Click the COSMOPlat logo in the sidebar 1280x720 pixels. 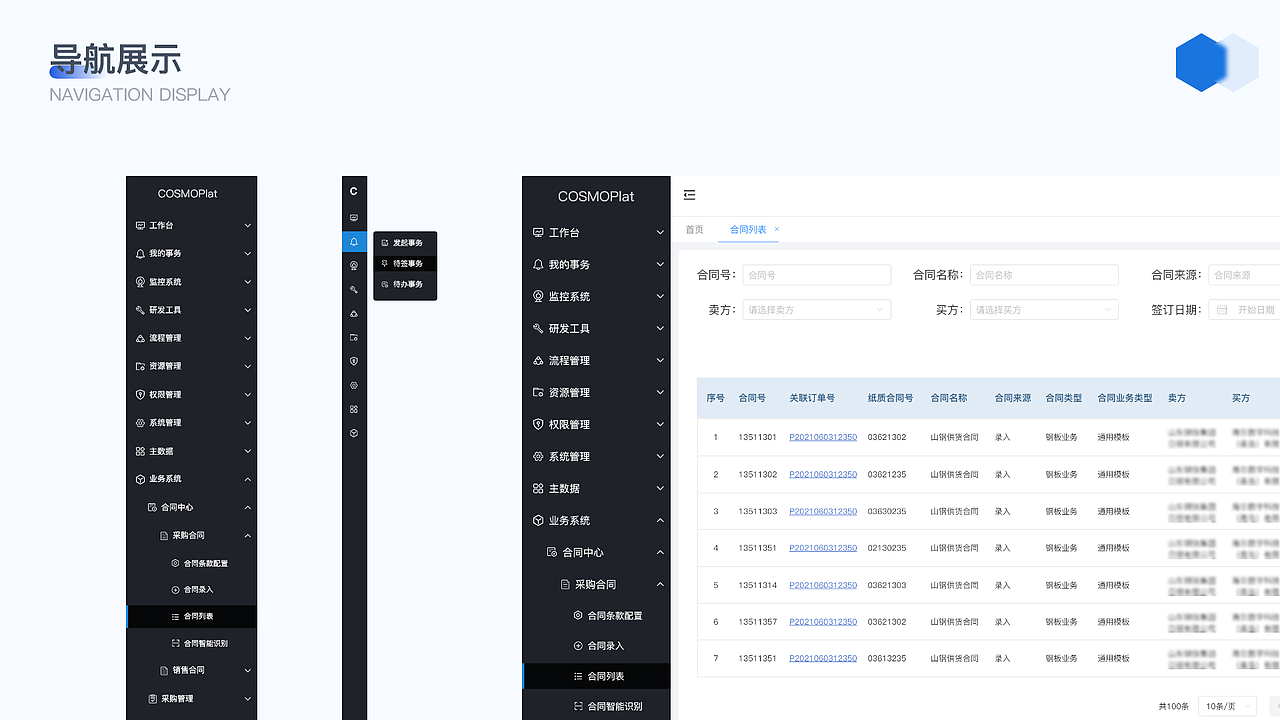point(596,196)
